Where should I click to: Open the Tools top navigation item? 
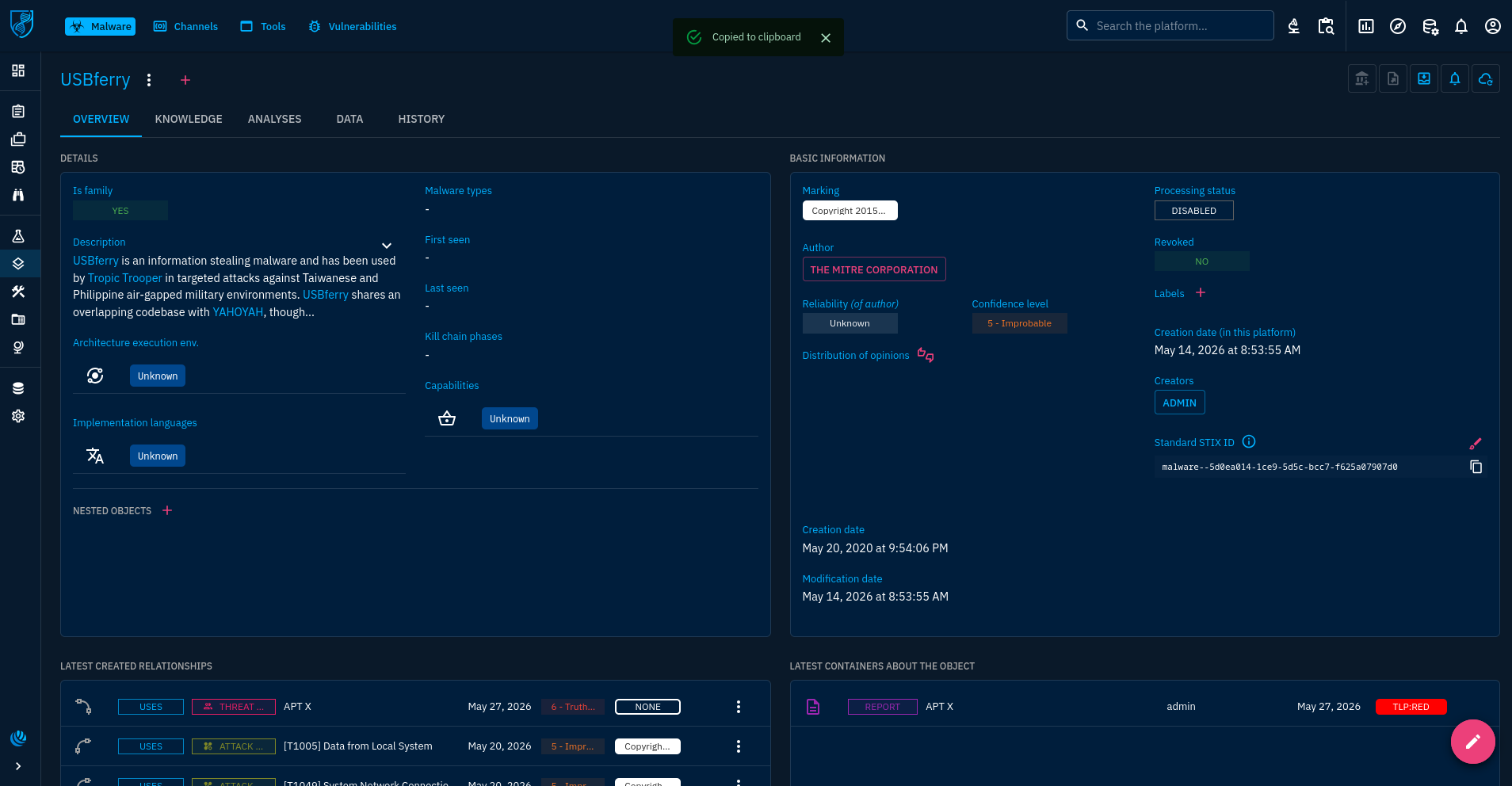click(x=263, y=26)
